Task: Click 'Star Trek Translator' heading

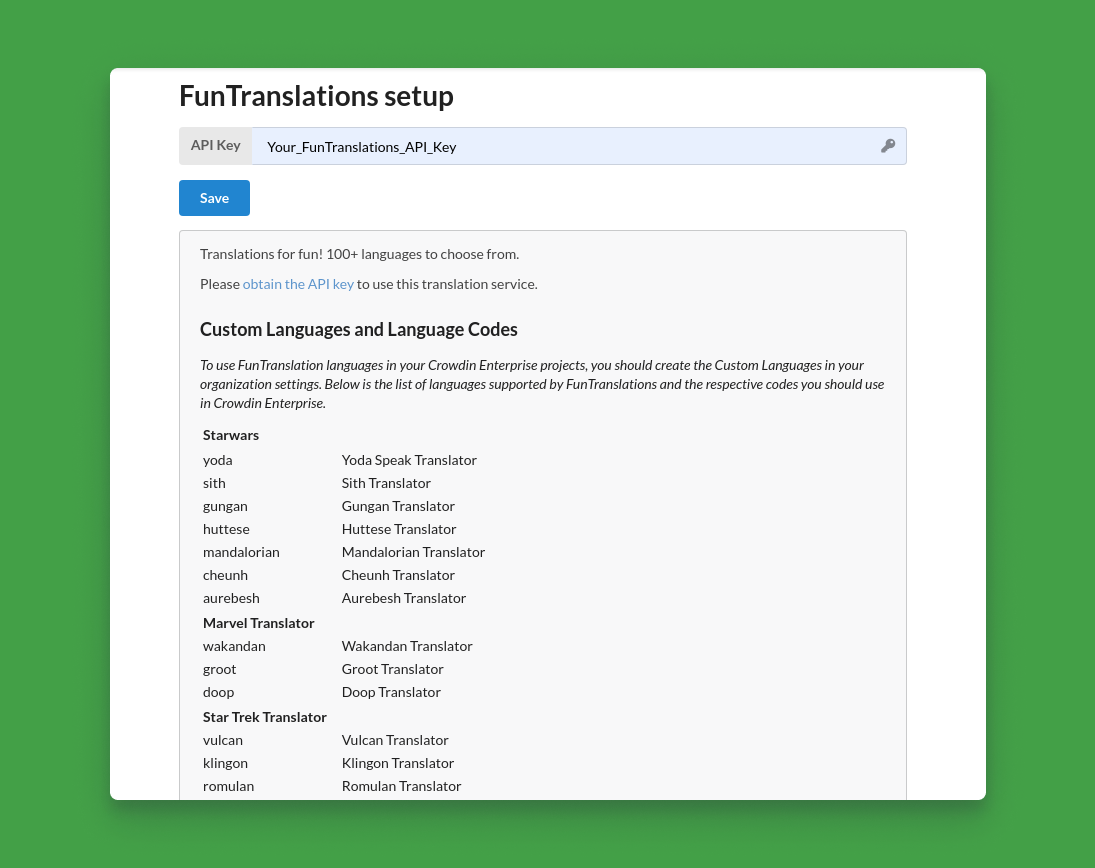Action: pos(265,717)
